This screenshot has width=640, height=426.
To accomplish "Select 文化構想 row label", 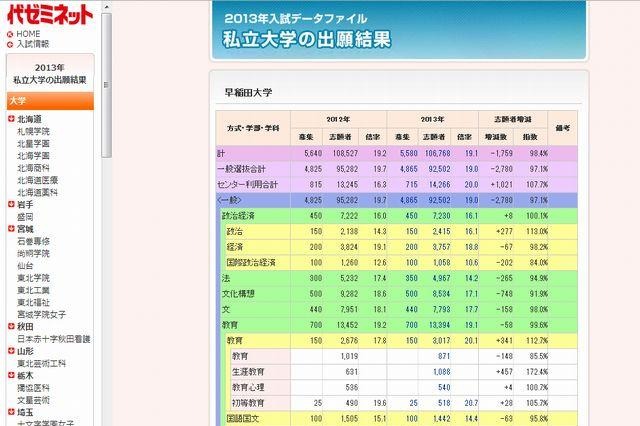I will (x=238, y=294).
